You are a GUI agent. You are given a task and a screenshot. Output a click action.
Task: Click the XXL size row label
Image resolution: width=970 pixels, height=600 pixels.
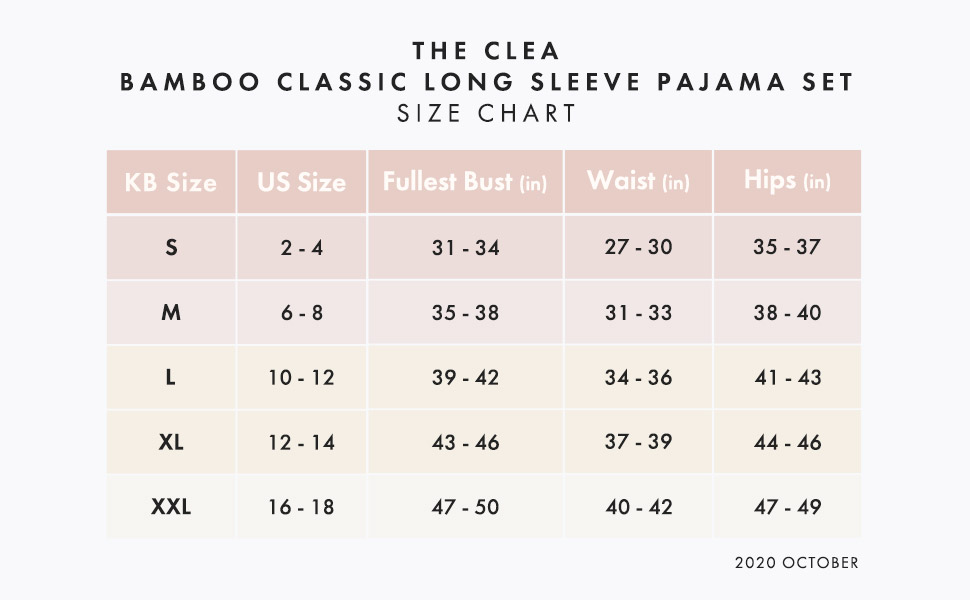[x=171, y=507]
